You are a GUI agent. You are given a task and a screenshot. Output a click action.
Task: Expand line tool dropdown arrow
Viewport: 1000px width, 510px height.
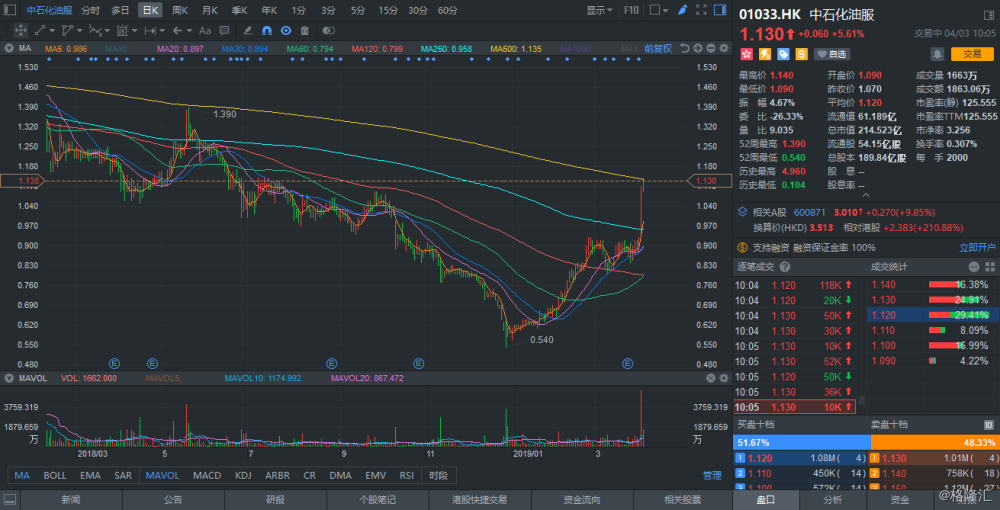pyautogui.click(x=52, y=31)
